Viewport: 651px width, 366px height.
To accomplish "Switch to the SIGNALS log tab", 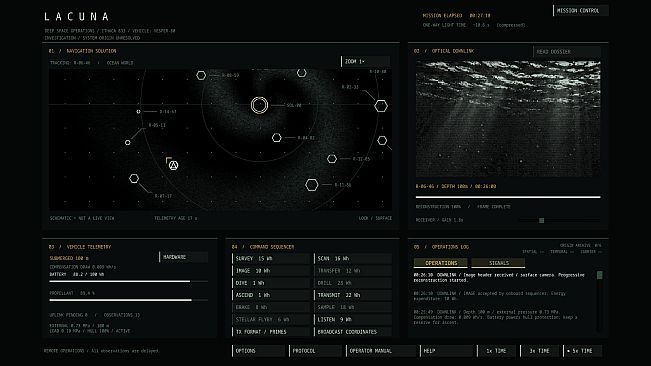I will (498, 263).
